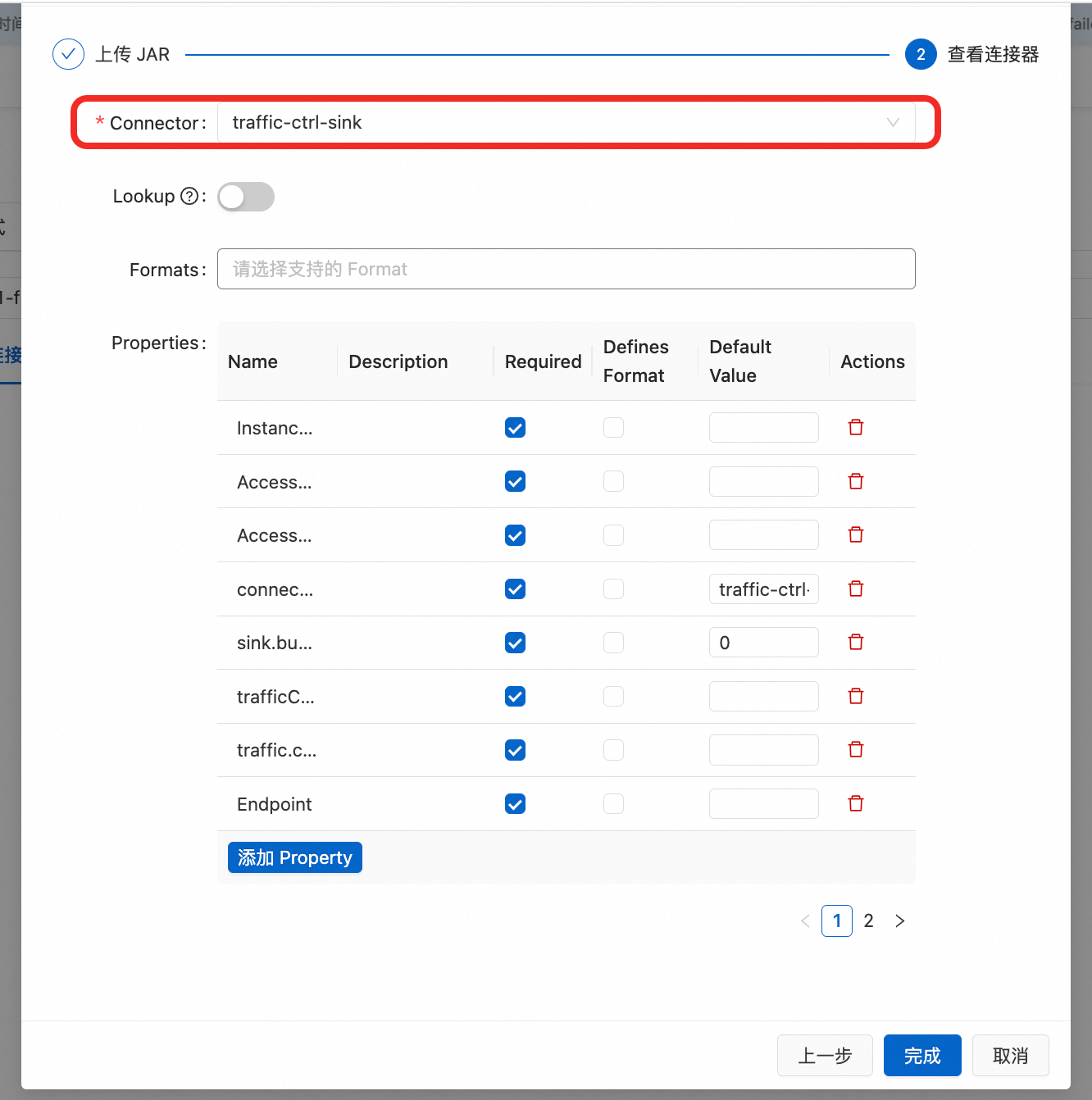The height and width of the screenshot is (1100, 1092).
Task: Select page 1 in pagination
Action: (x=837, y=920)
